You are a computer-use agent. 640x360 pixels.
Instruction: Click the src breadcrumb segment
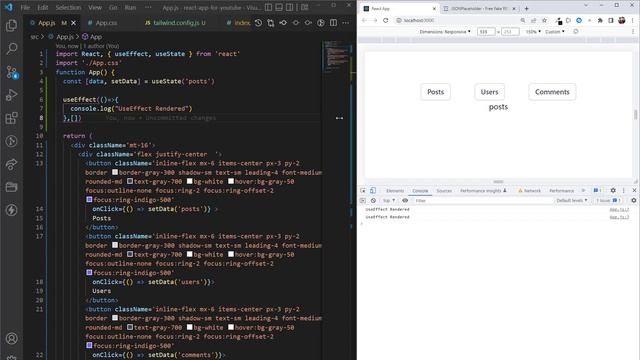(34, 37)
